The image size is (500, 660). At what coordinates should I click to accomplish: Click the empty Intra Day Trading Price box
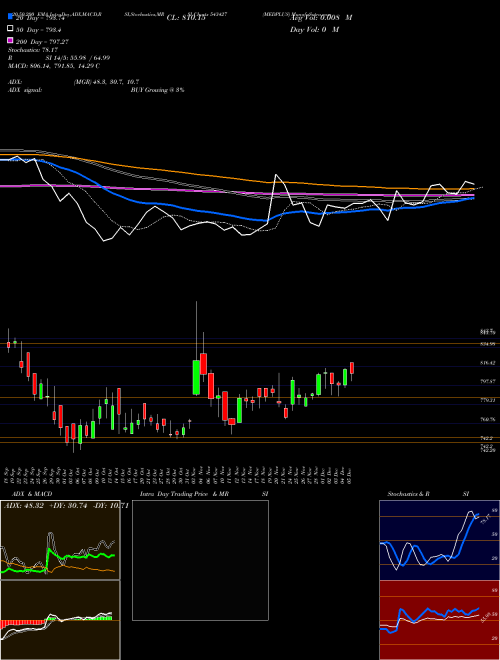click(200, 560)
